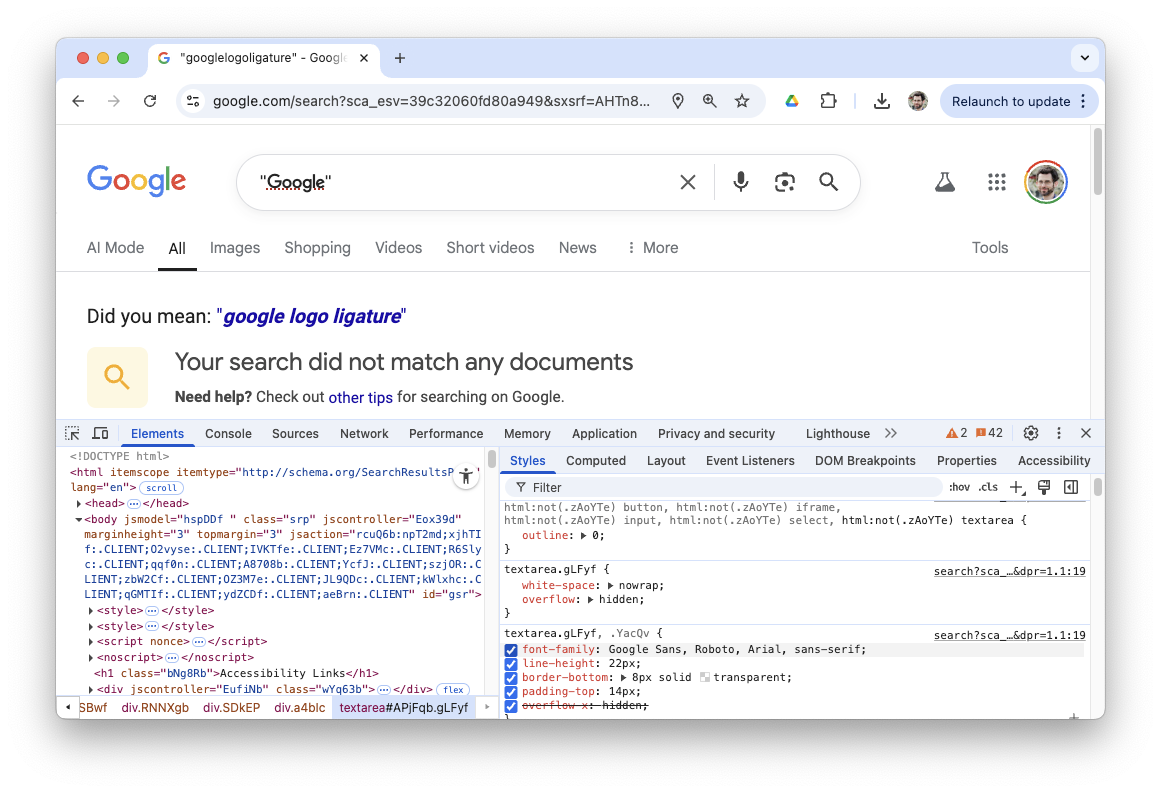Viewport: 1161px width, 793px height.
Task: Click the new style rule plus icon
Action: point(1016,487)
